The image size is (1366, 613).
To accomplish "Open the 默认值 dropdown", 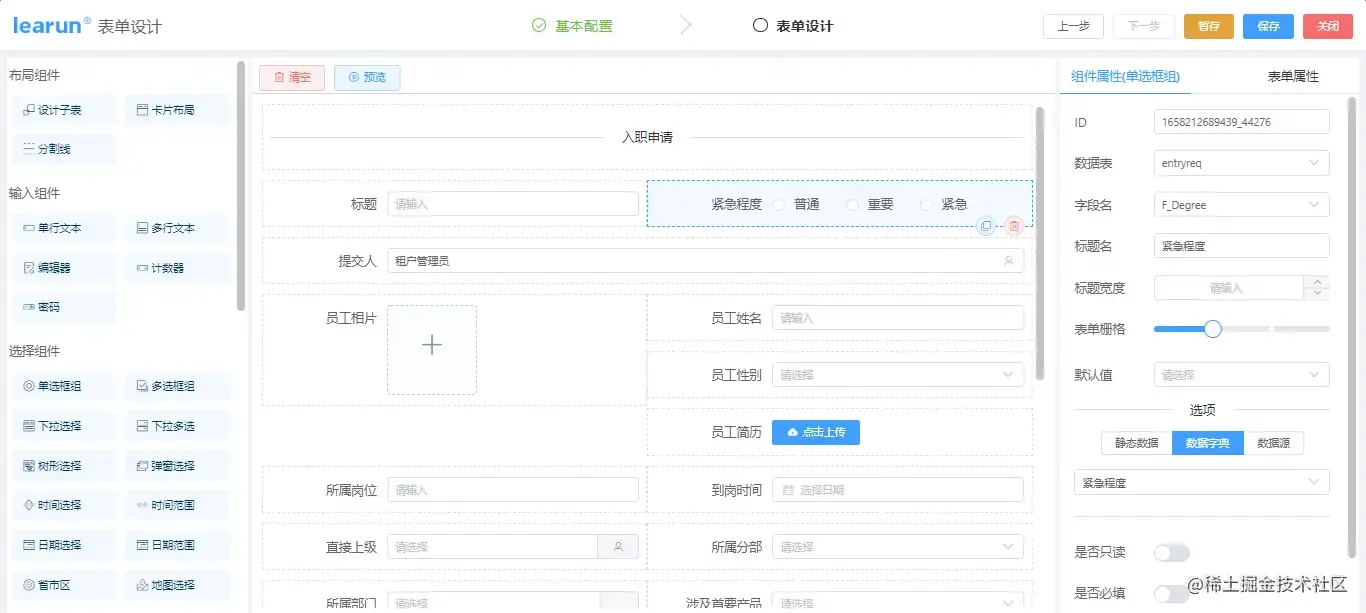I will tap(1242, 375).
